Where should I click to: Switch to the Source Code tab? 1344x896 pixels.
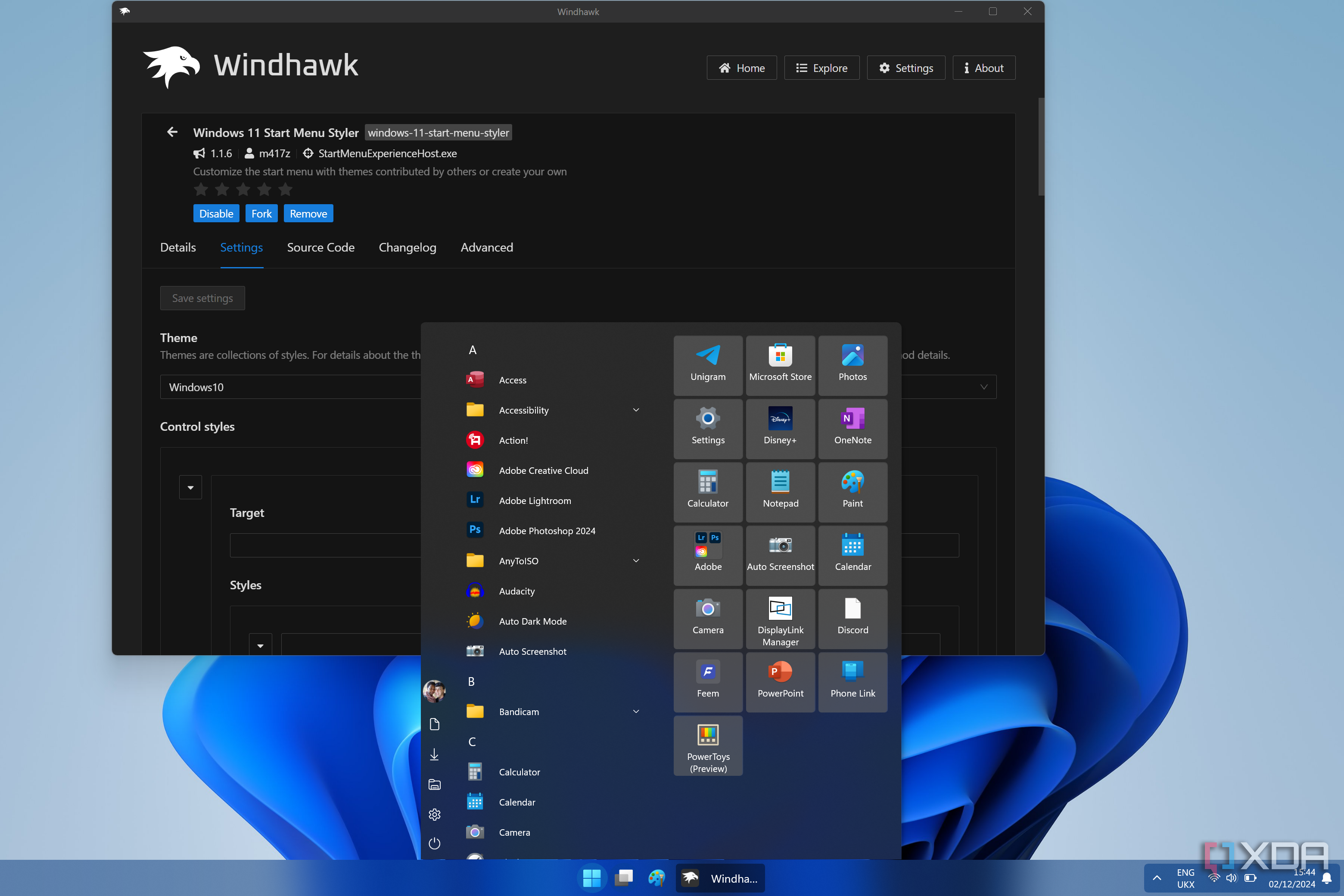point(320,247)
